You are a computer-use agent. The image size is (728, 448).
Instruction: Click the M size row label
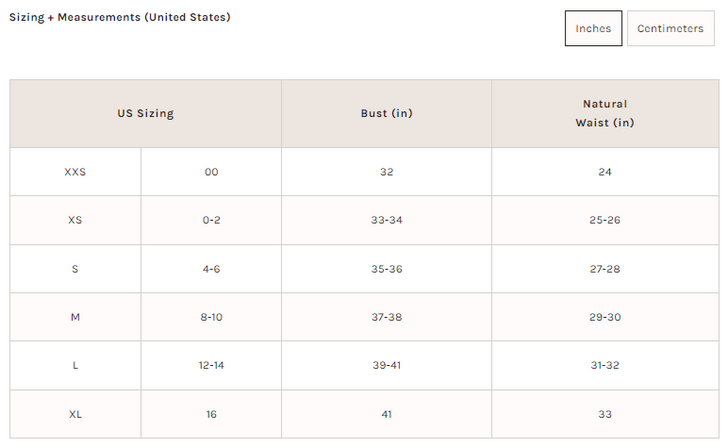click(75, 317)
